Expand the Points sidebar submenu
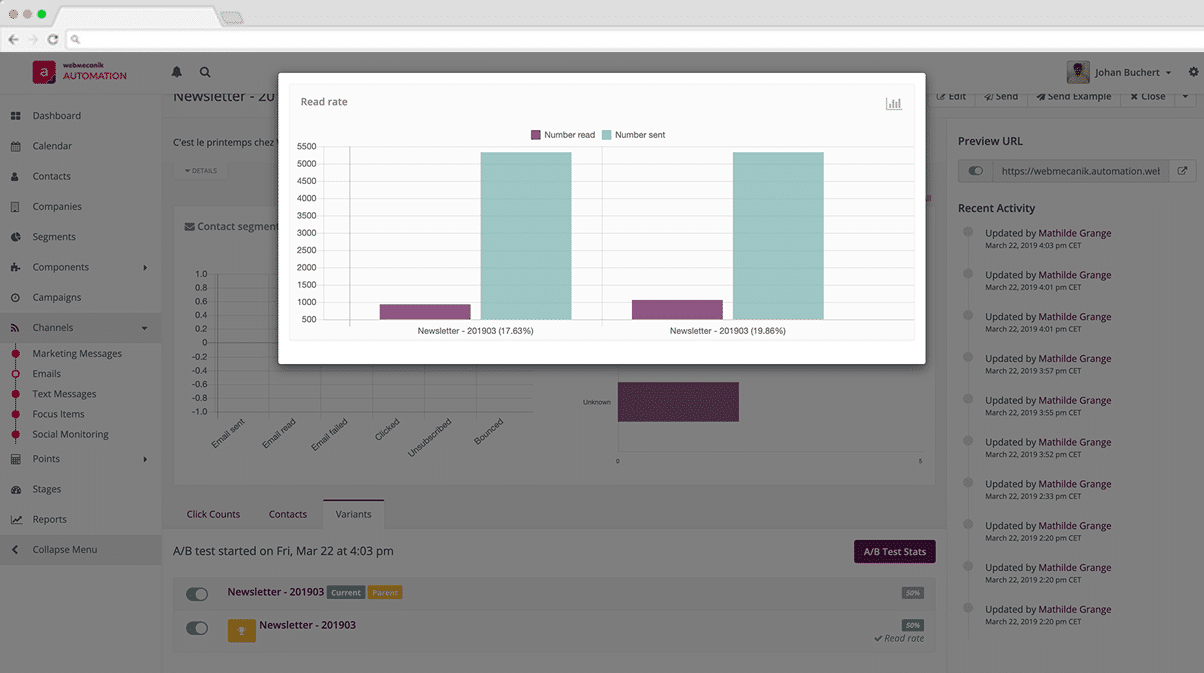 [145, 460]
